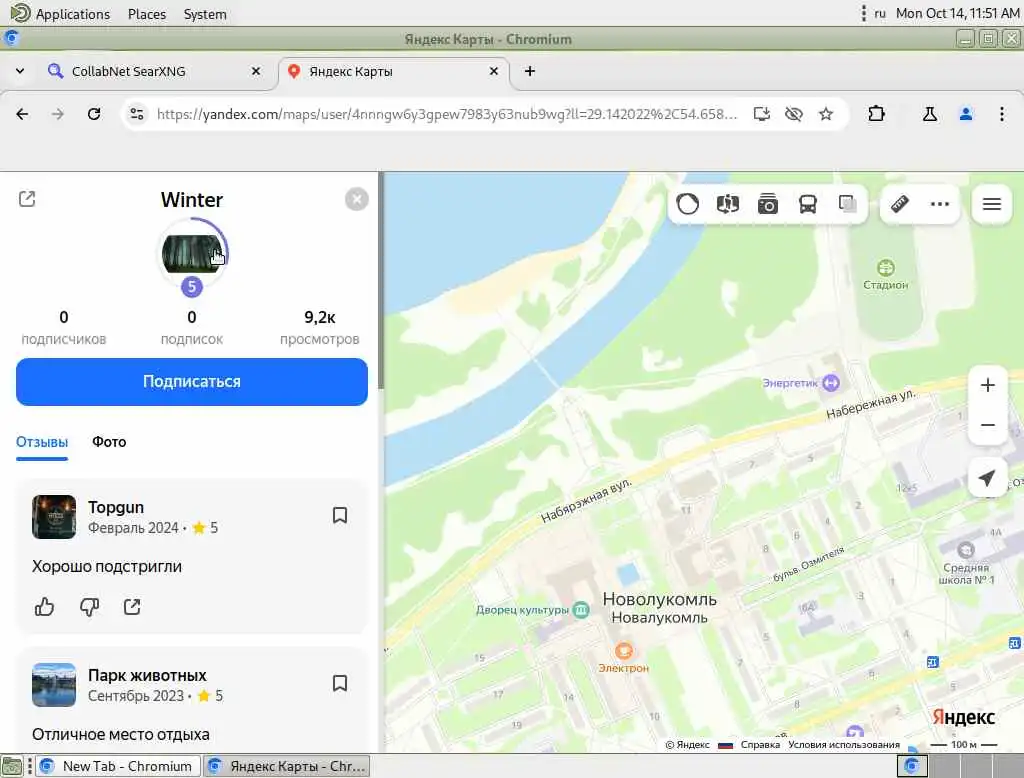Zoom in the map with plus
The image size is (1024, 778).
click(987, 385)
